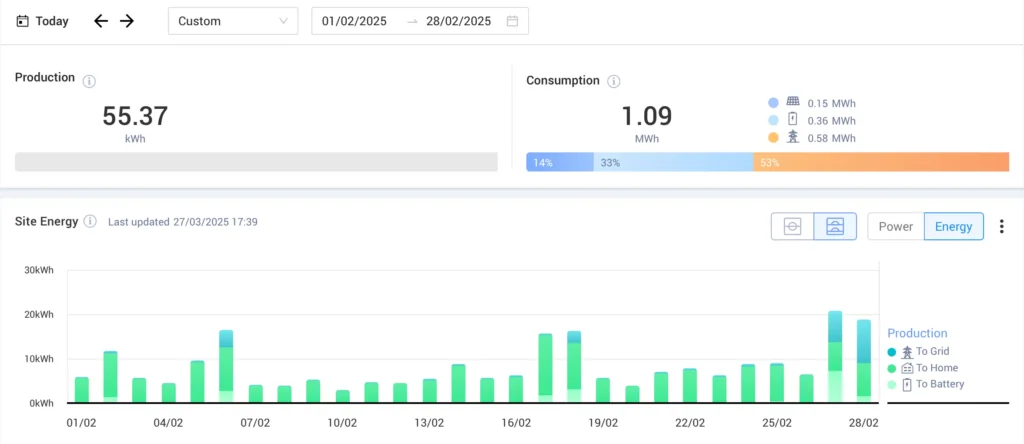Click the Site Energy info icon
The height and width of the screenshot is (444, 1024).
[91, 221]
